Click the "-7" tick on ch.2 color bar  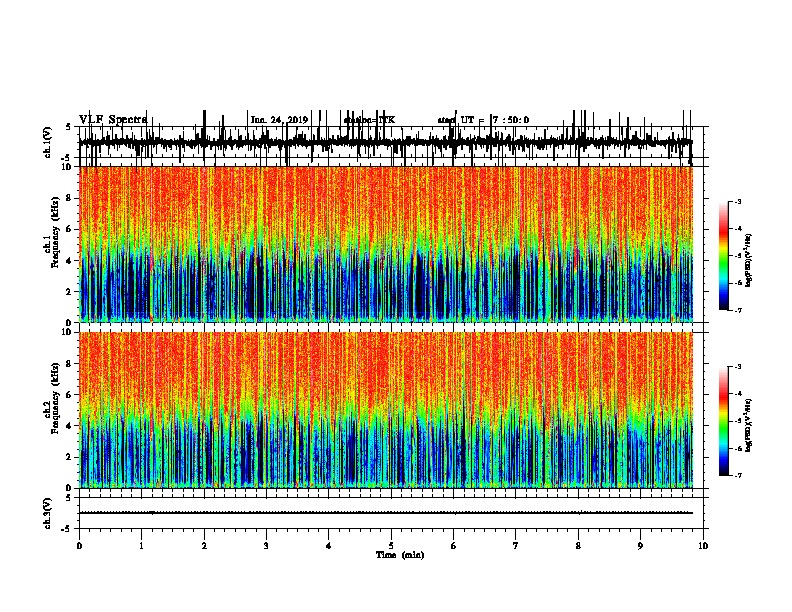point(737,476)
